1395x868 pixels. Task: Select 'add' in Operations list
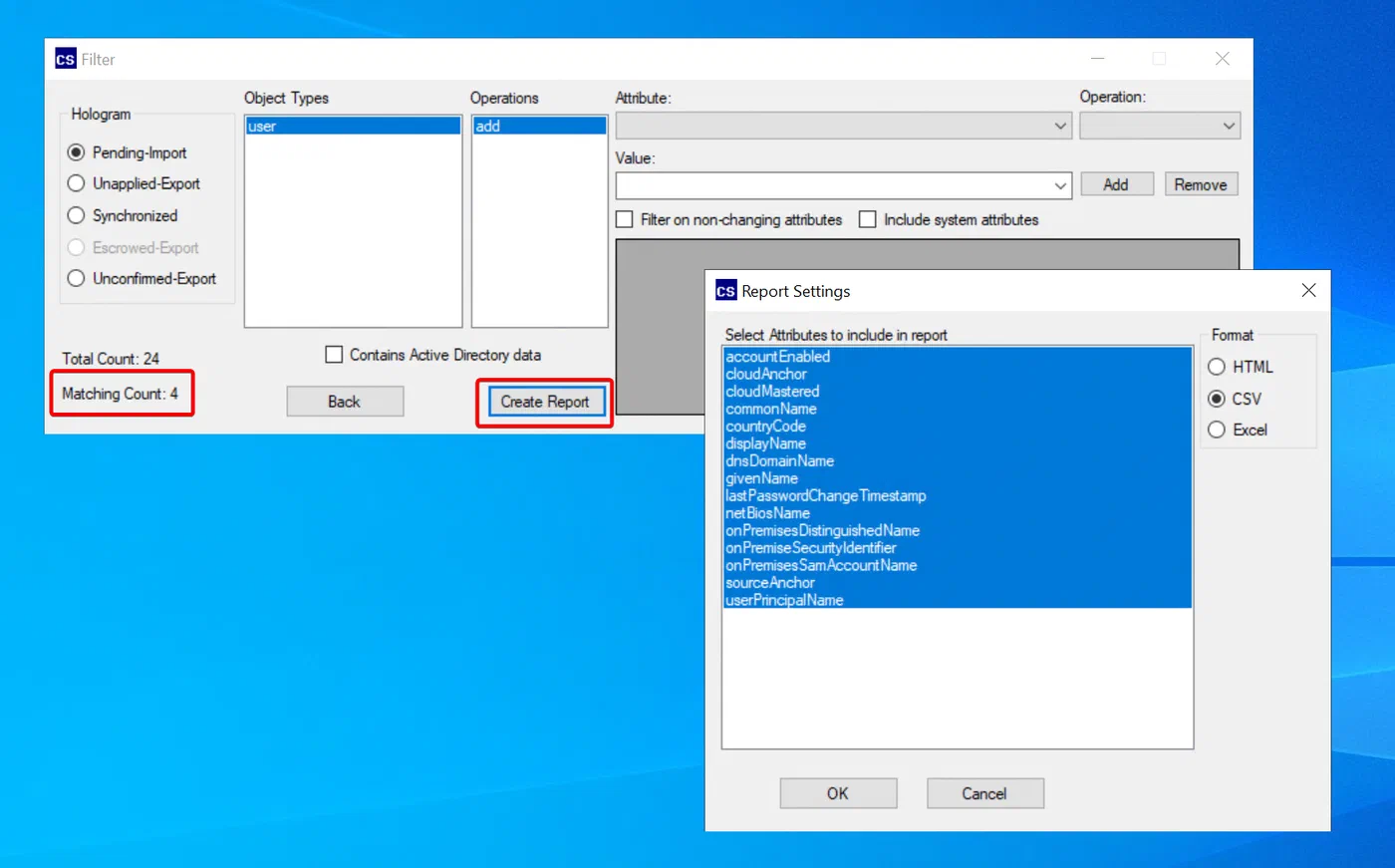pos(540,127)
